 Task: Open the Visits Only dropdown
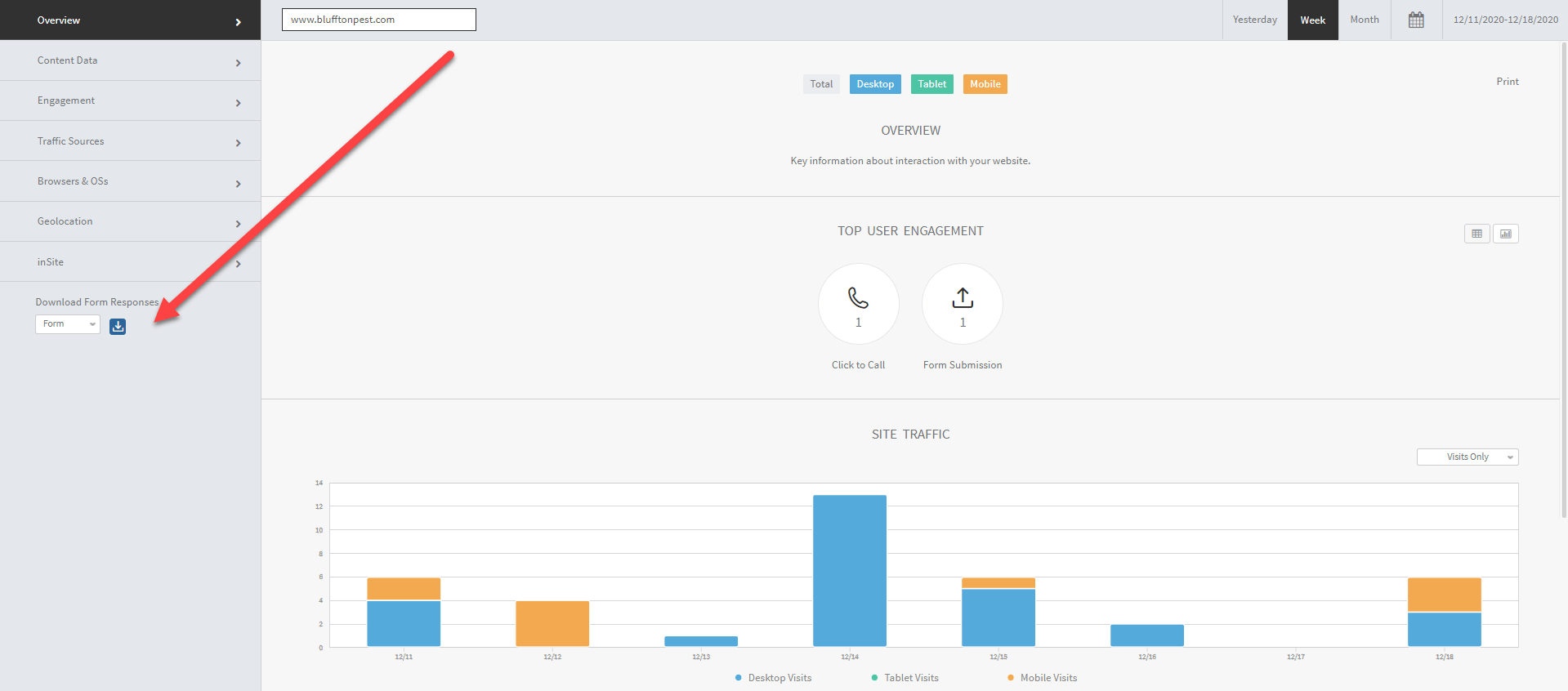(1467, 457)
